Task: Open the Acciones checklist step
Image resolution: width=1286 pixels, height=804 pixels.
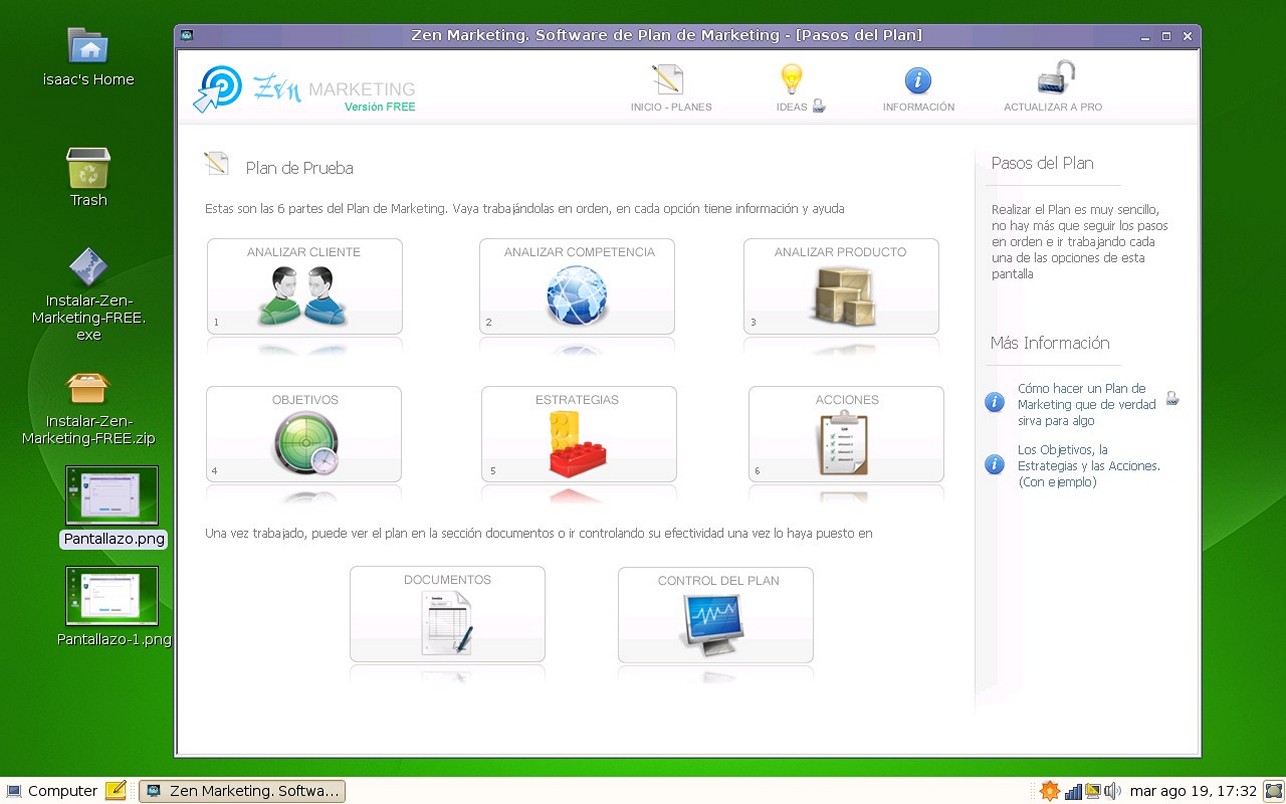Action: [846, 434]
